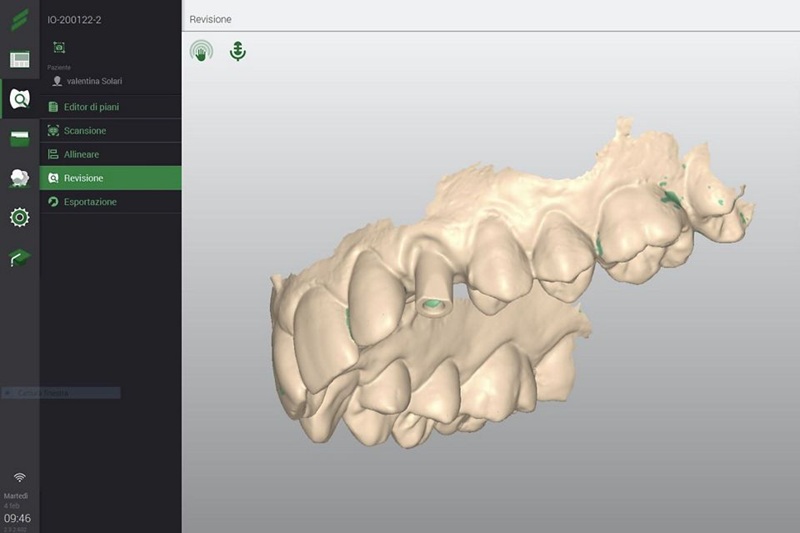Open the green folder icon in sidebar
The image size is (800, 533).
pos(19,139)
